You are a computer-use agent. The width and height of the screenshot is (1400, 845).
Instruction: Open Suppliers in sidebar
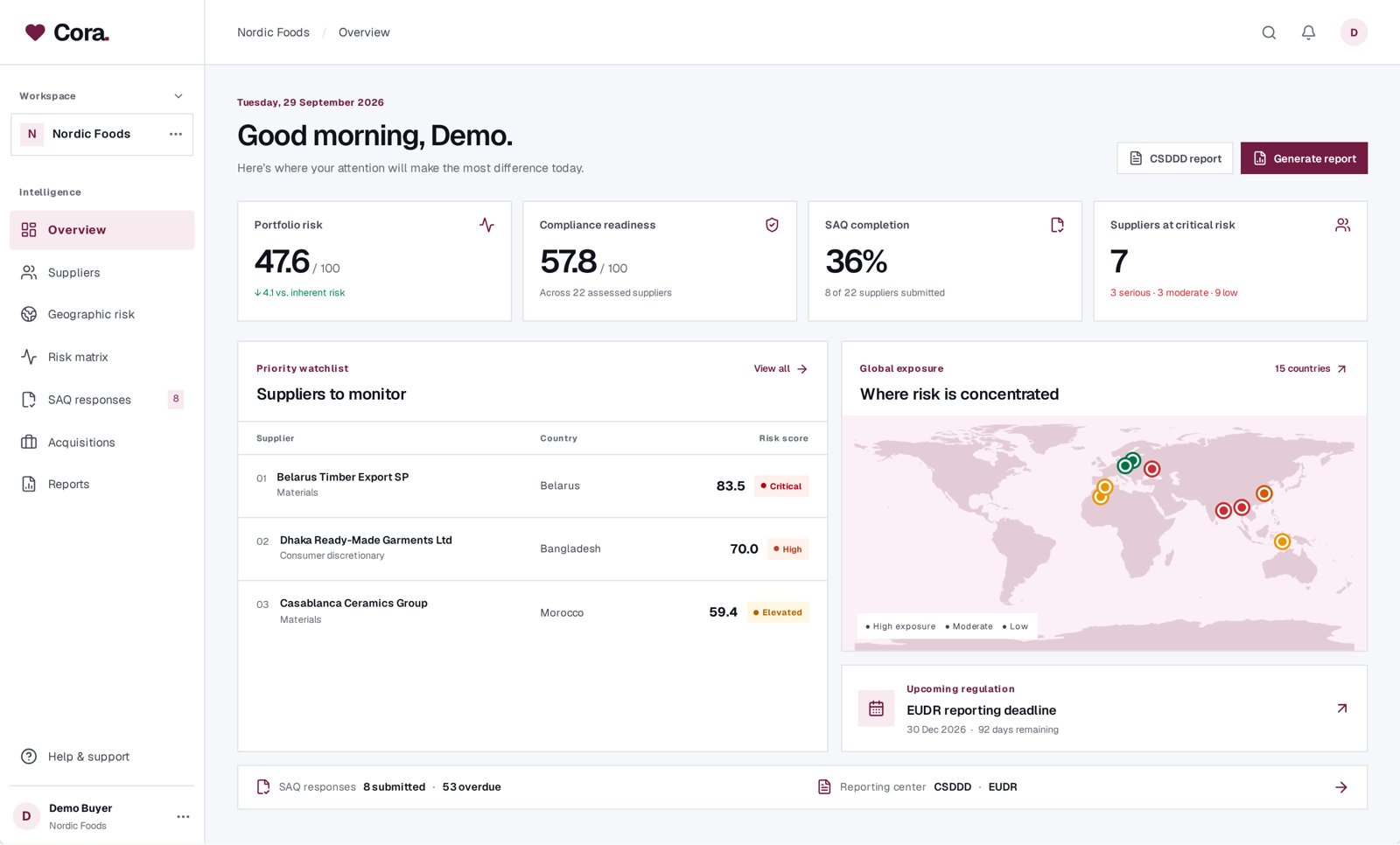click(102, 273)
